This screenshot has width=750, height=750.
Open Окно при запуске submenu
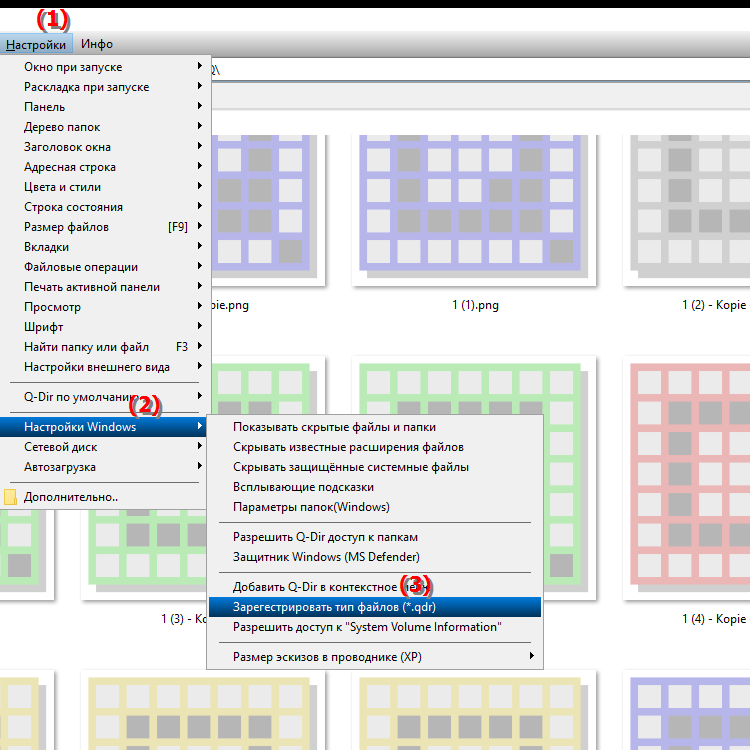(106, 67)
